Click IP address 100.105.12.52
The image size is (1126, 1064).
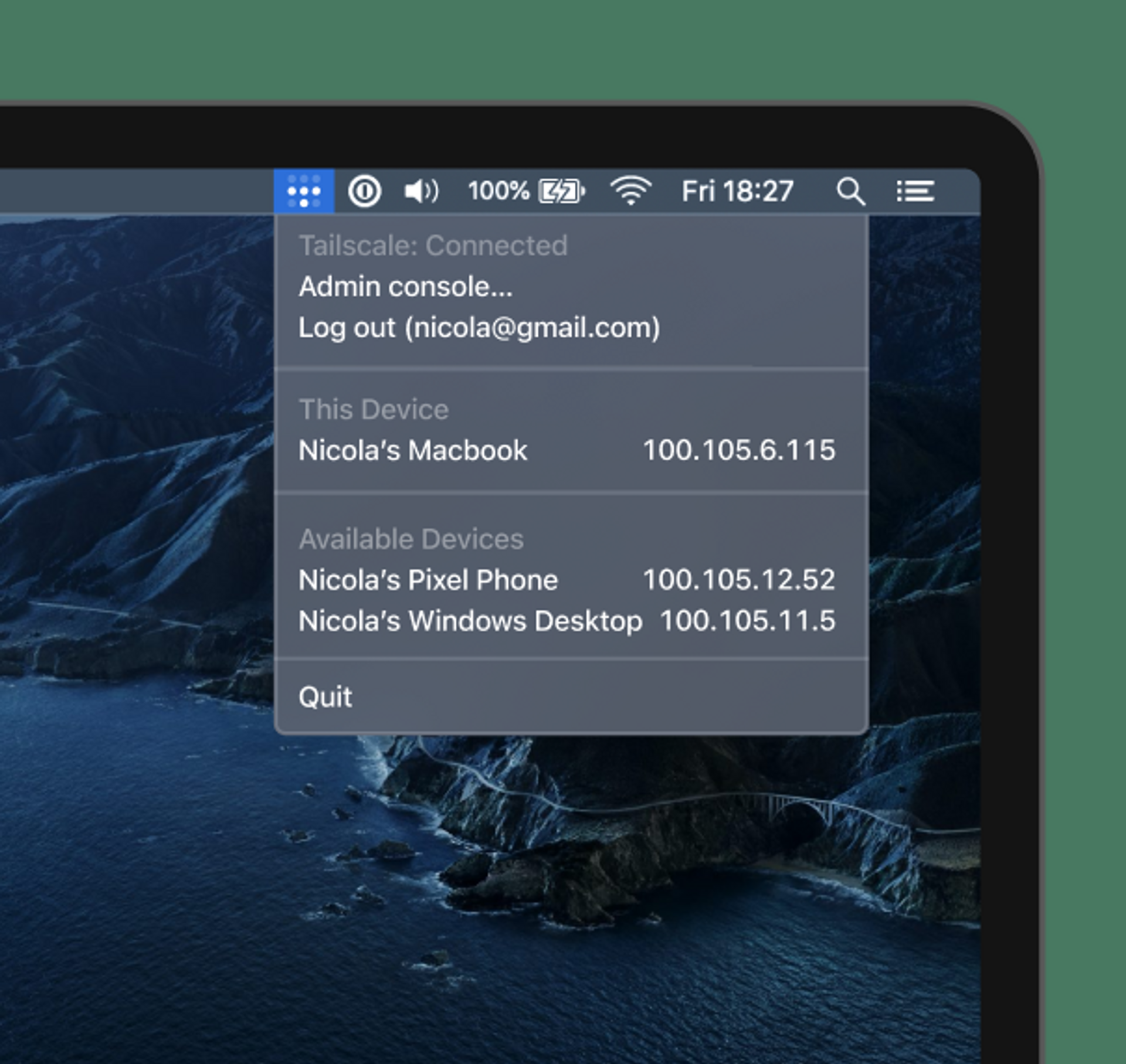pos(739,580)
